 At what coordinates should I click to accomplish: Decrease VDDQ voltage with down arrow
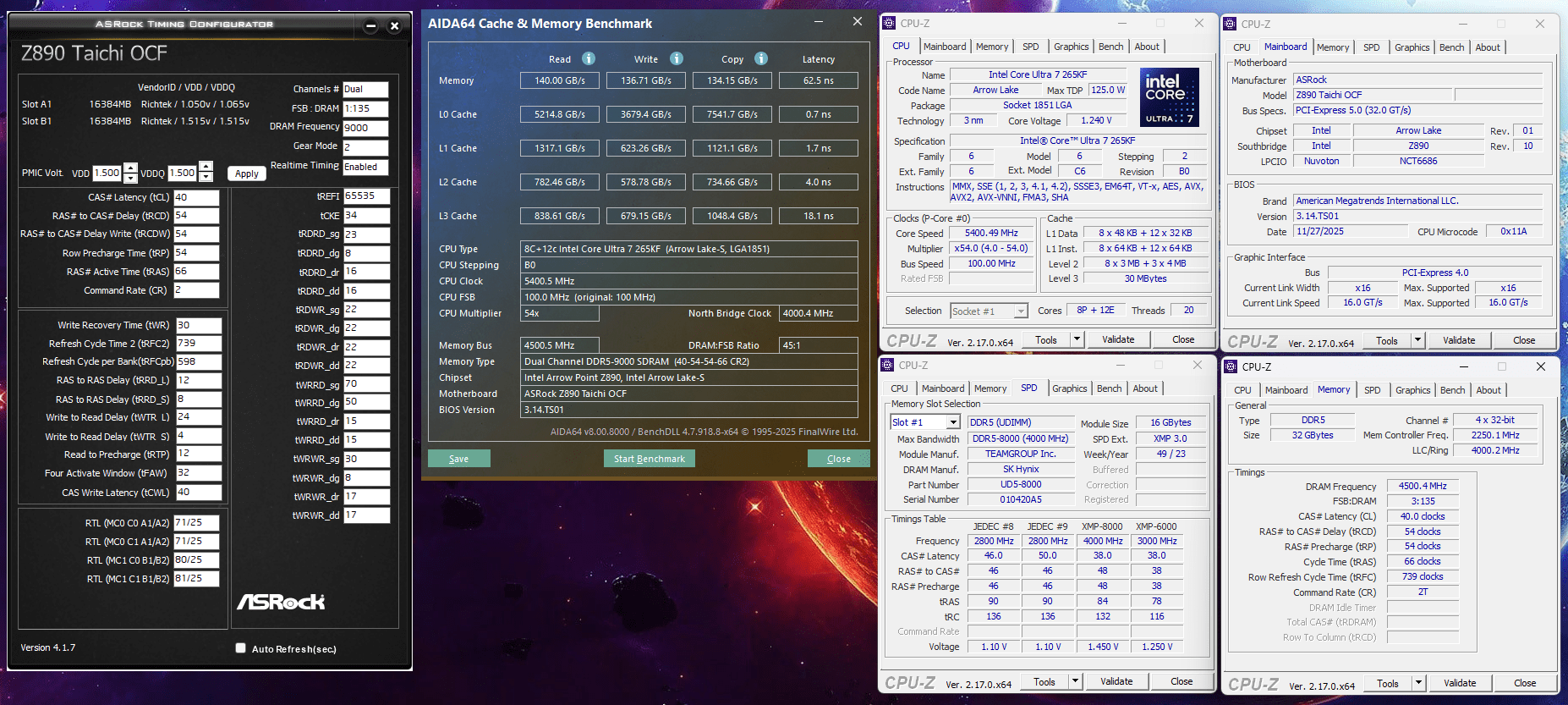pos(206,178)
